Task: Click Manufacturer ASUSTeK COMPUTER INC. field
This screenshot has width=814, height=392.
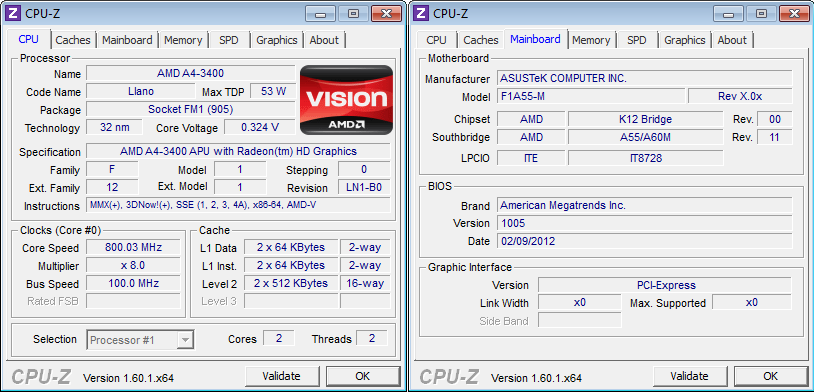Action: 645,78
